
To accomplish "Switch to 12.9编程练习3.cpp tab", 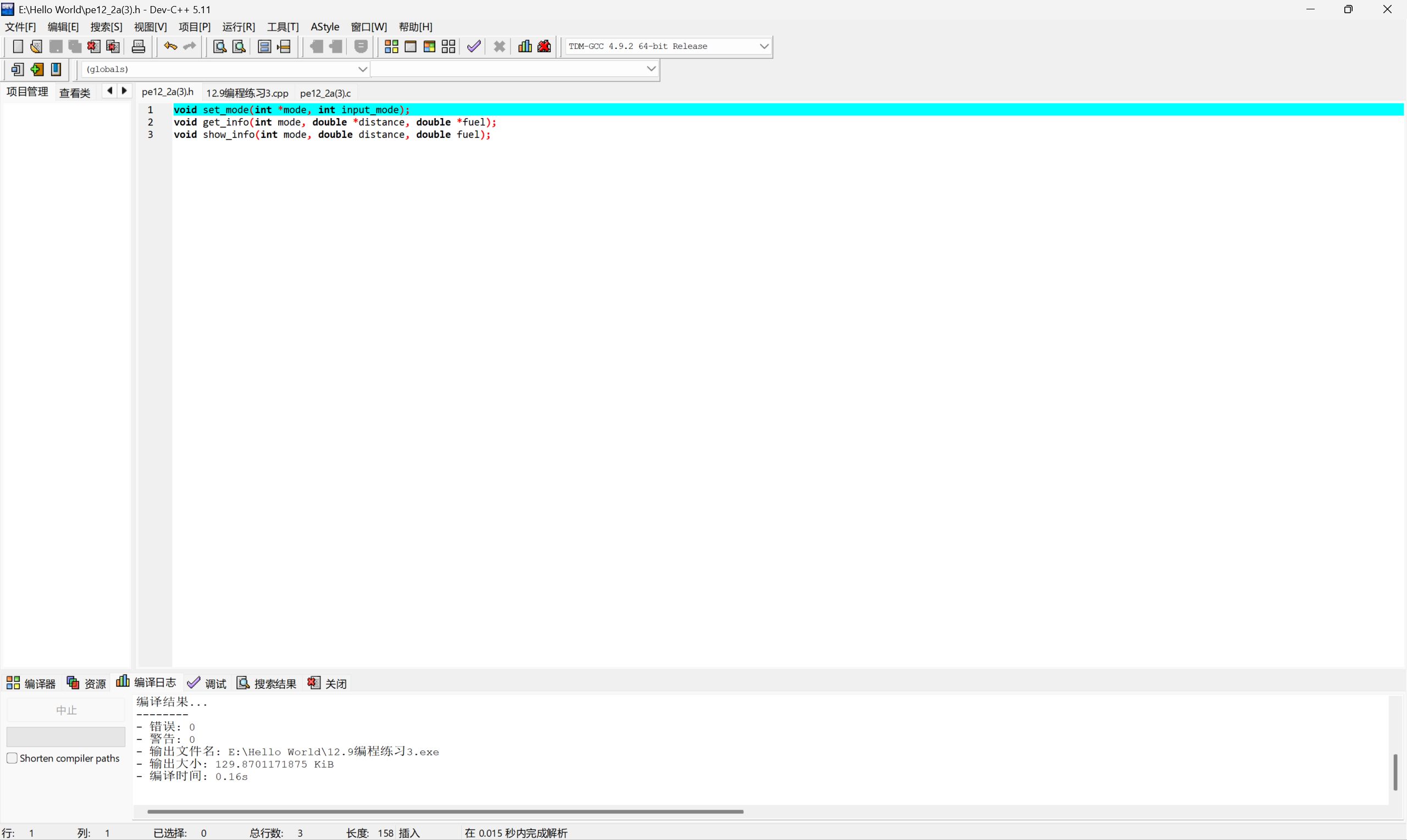I will tap(247, 93).
